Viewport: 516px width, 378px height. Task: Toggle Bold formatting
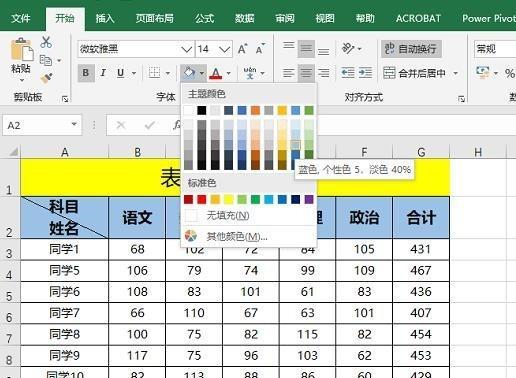point(86,73)
